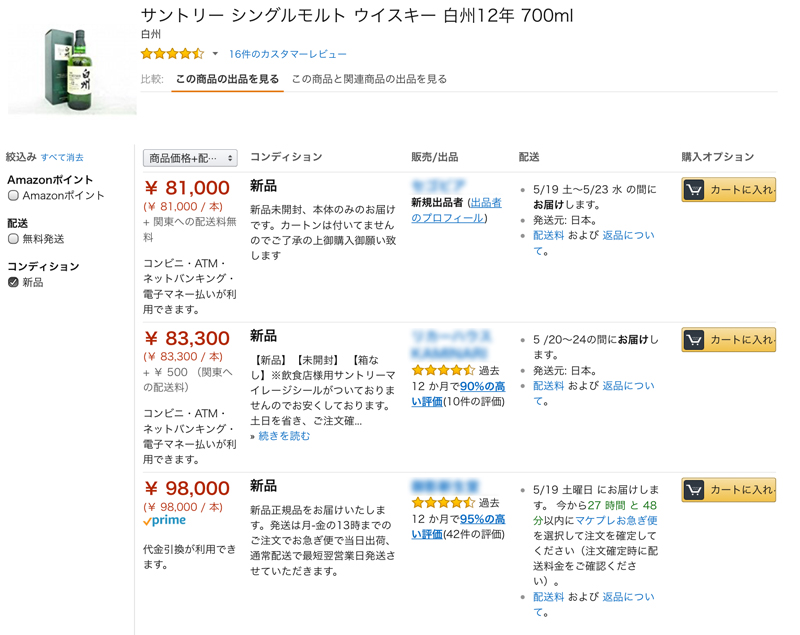The width and height of the screenshot is (800, 635).
Task: Click the コンディション column header
Action: click(286, 157)
